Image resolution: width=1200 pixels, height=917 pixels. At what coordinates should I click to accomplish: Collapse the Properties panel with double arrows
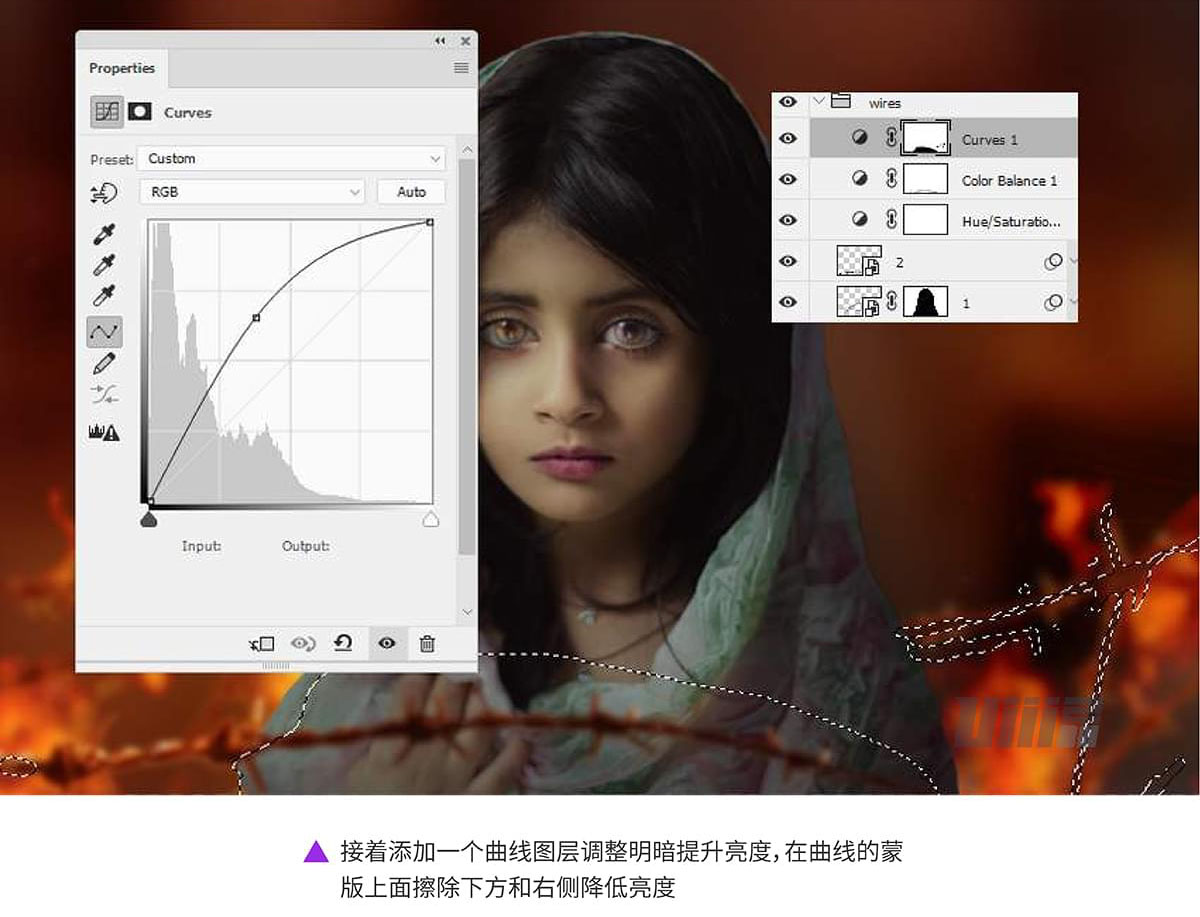coord(440,41)
